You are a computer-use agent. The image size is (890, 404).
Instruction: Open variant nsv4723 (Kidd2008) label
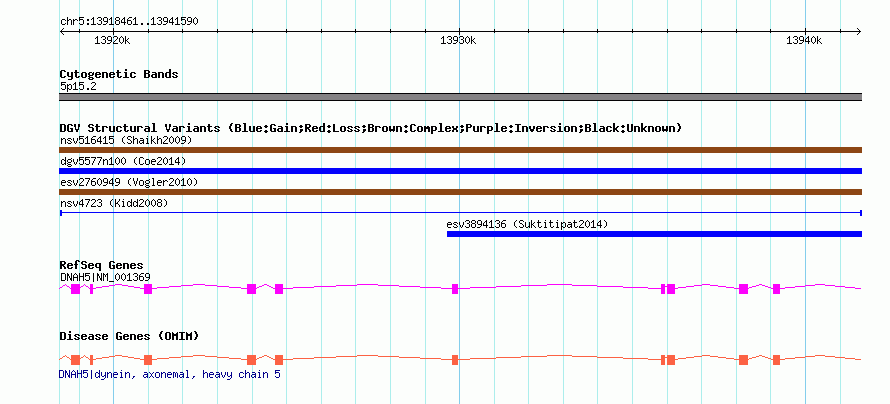[x=114, y=203]
